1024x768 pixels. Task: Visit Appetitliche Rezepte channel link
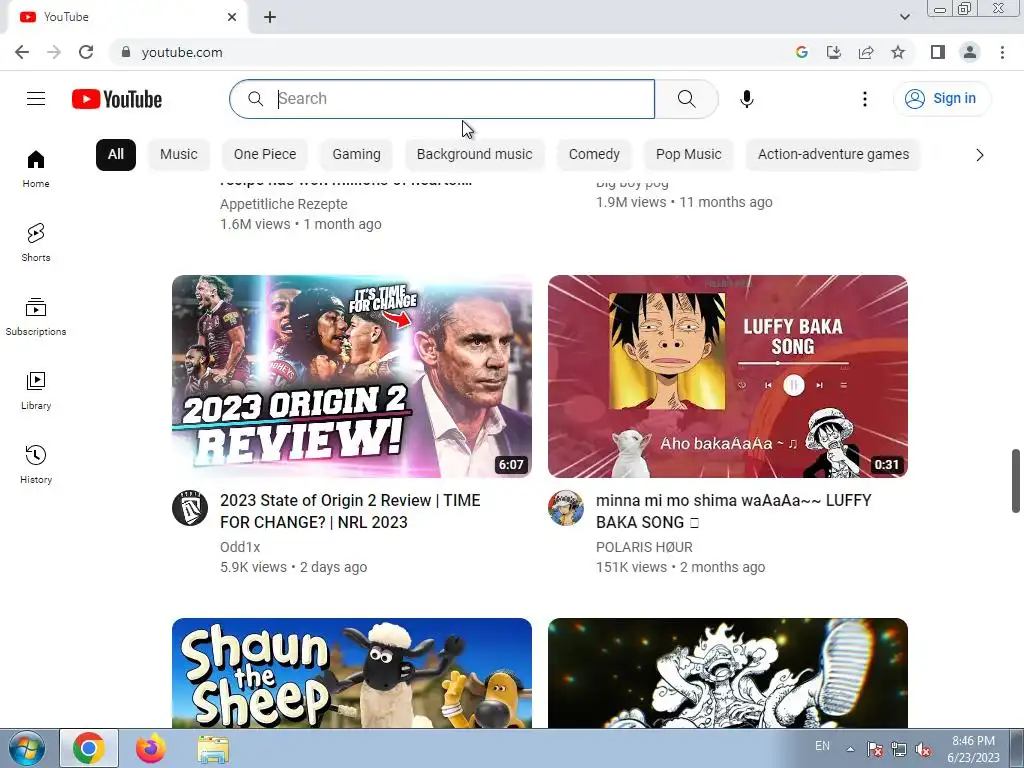283,204
